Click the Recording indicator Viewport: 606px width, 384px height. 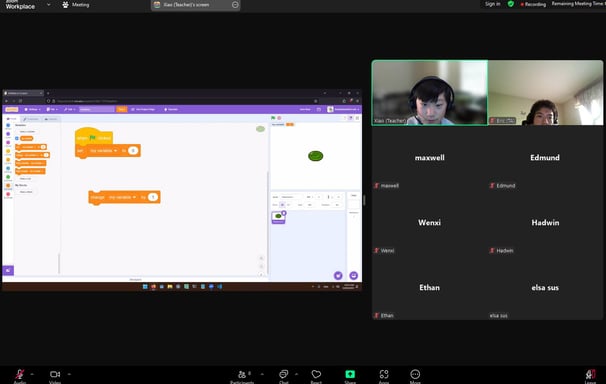(533, 4)
